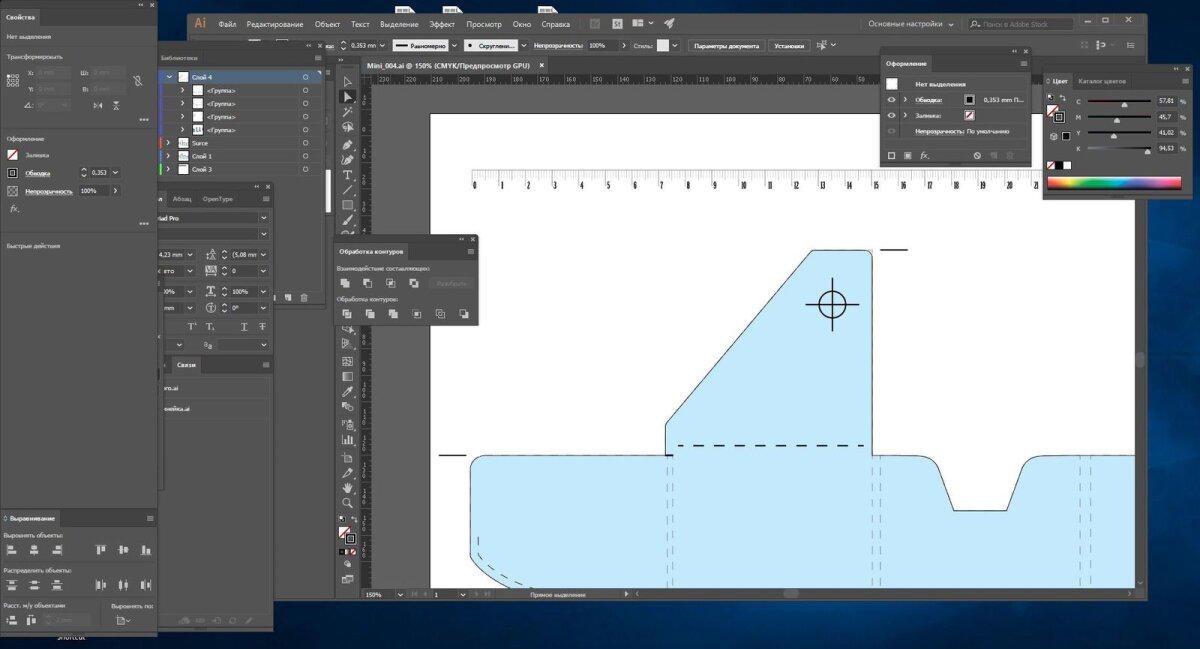
Task: Toggle fill row visibility in Appearance panel
Action: coord(891,115)
